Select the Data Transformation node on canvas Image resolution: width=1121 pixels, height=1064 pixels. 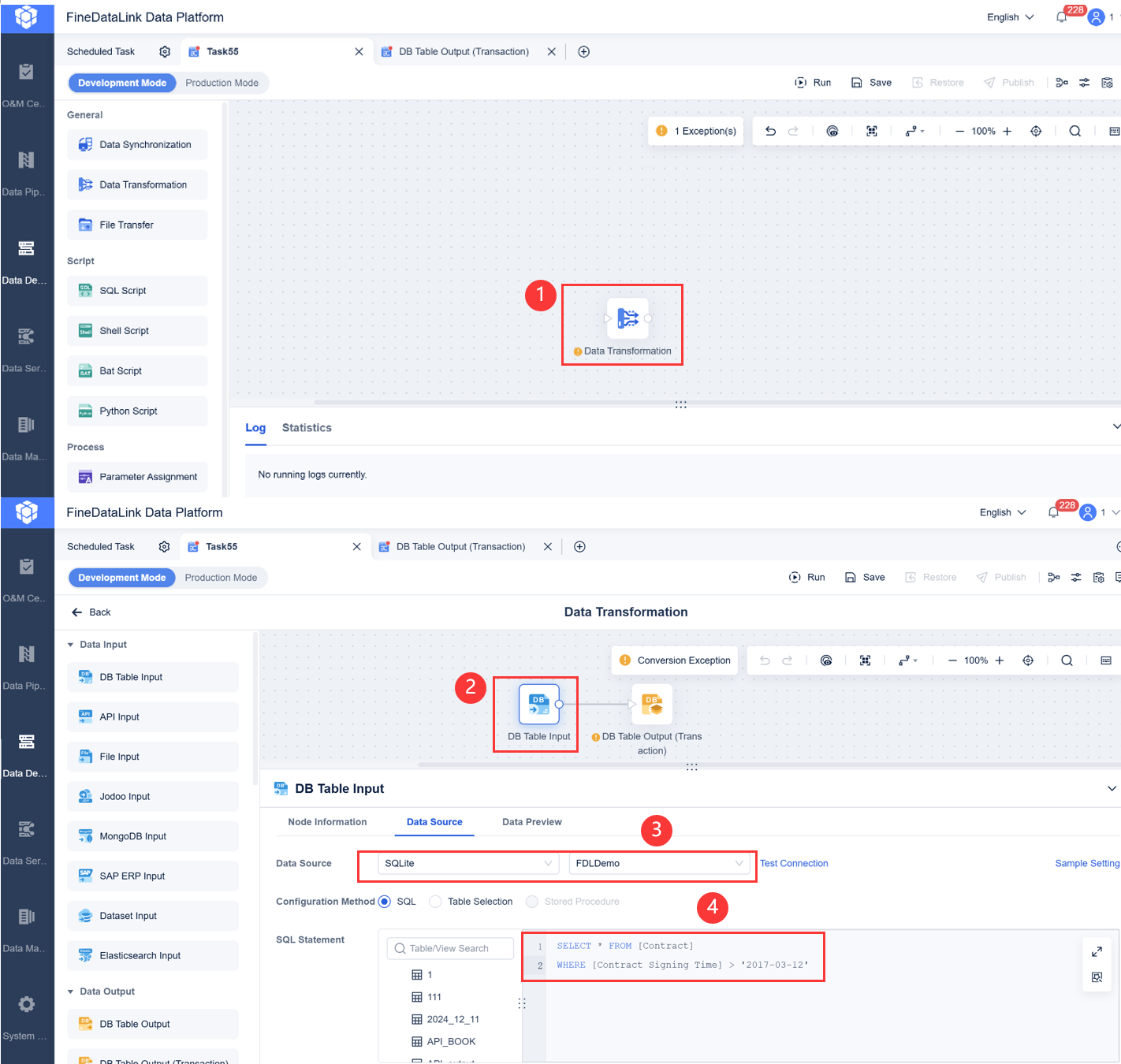point(628,318)
